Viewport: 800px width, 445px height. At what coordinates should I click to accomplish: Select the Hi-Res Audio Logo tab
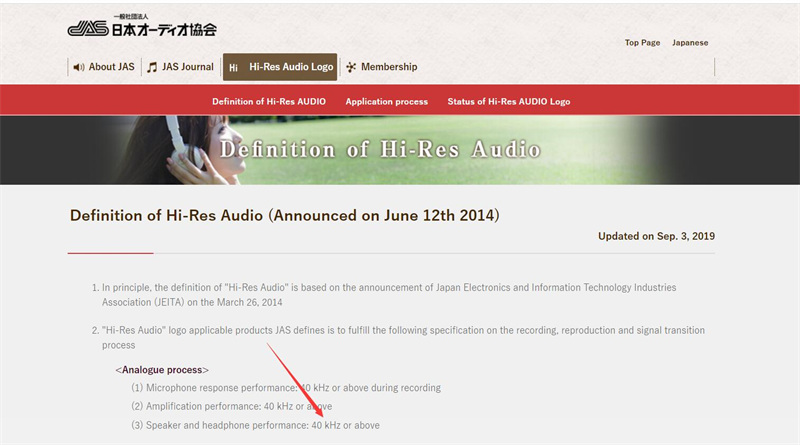(280, 67)
